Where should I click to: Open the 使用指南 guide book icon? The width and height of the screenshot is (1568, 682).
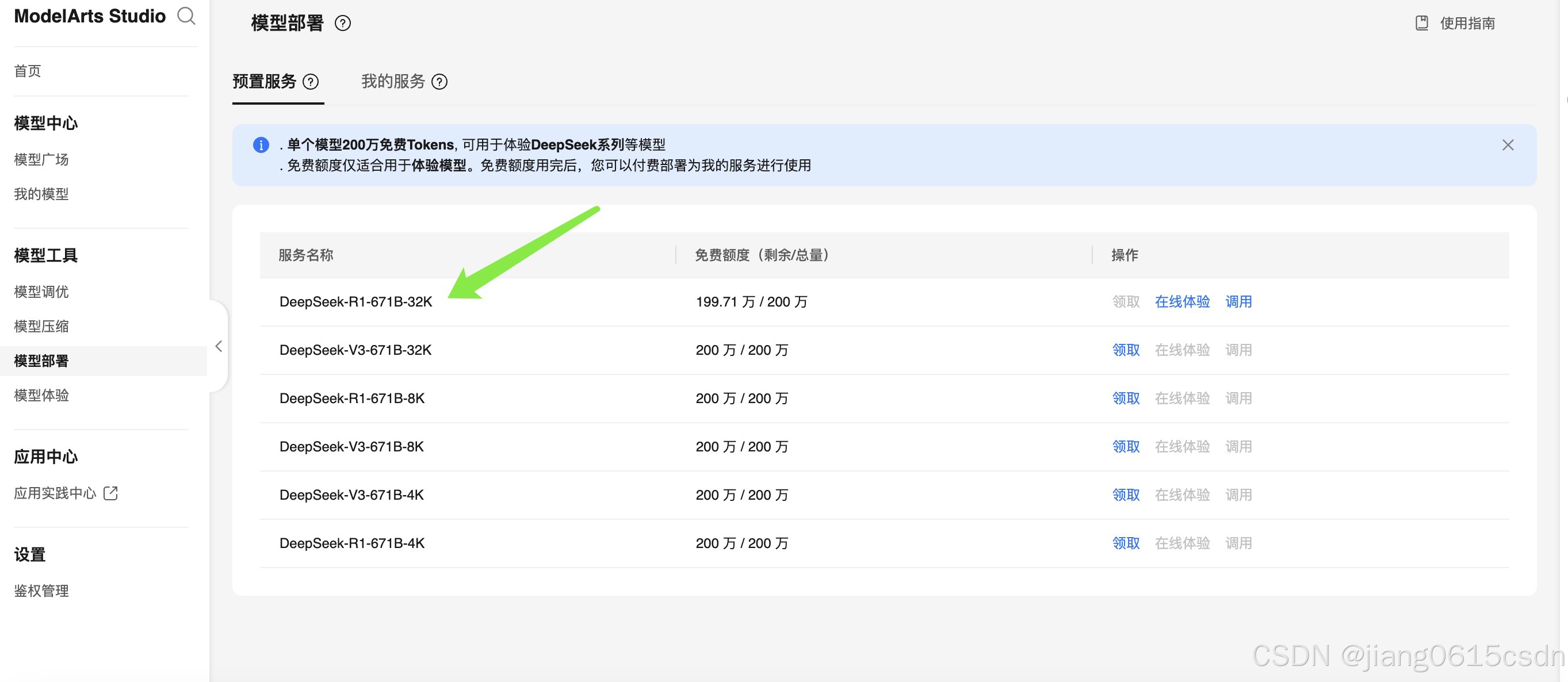coord(1421,23)
